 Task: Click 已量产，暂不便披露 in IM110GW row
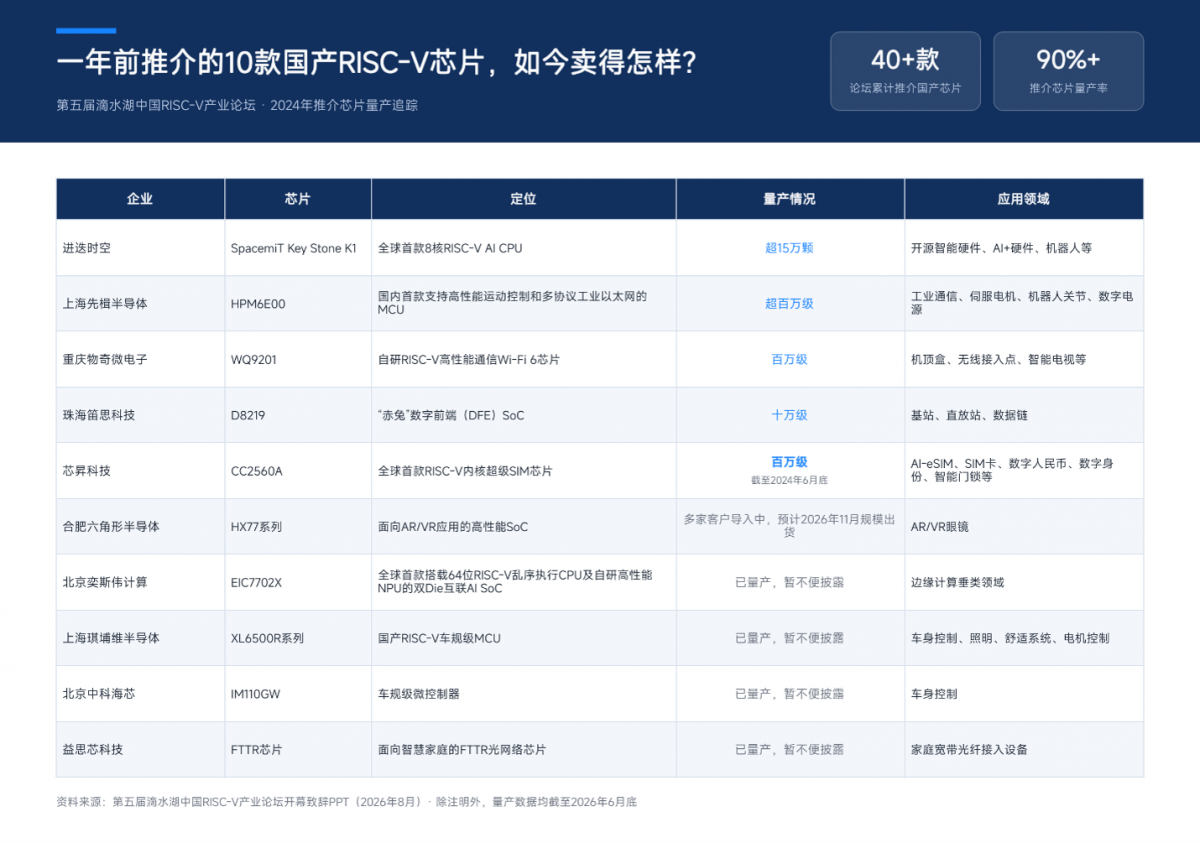click(x=790, y=694)
